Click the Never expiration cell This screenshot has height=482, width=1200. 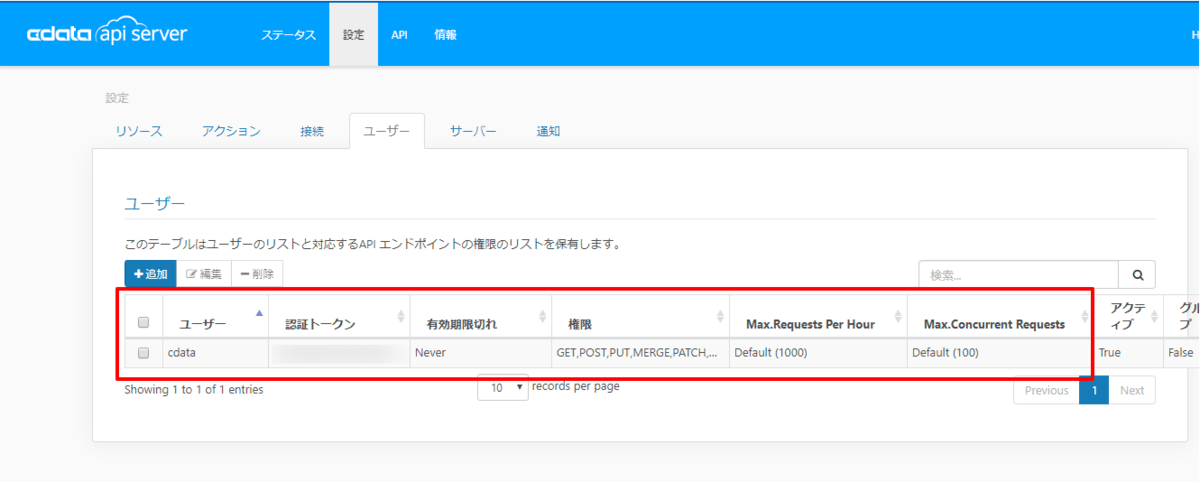480,353
